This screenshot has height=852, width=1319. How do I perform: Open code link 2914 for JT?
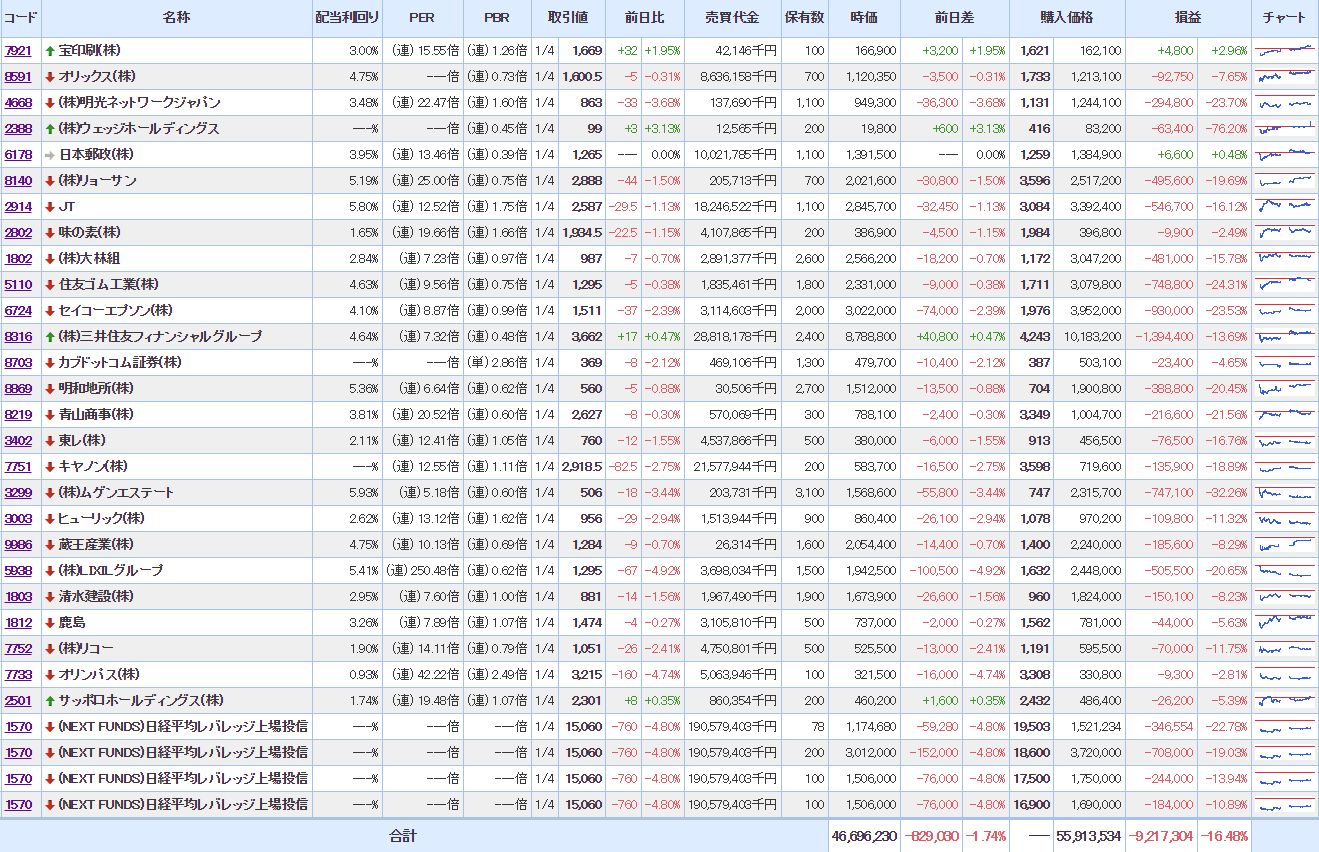point(18,206)
